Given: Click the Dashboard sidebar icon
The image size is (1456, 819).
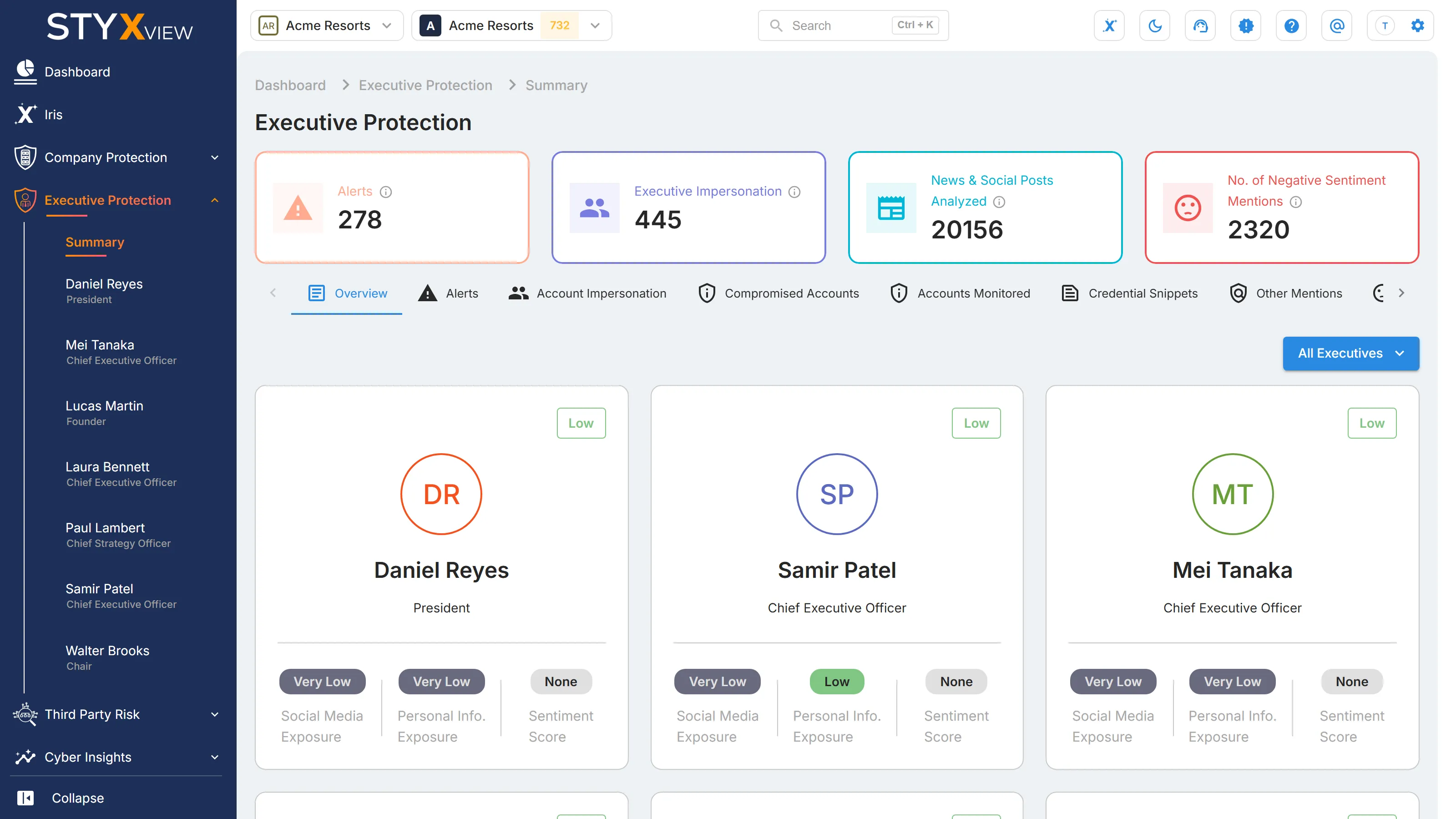Looking at the screenshot, I should click(25, 72).
